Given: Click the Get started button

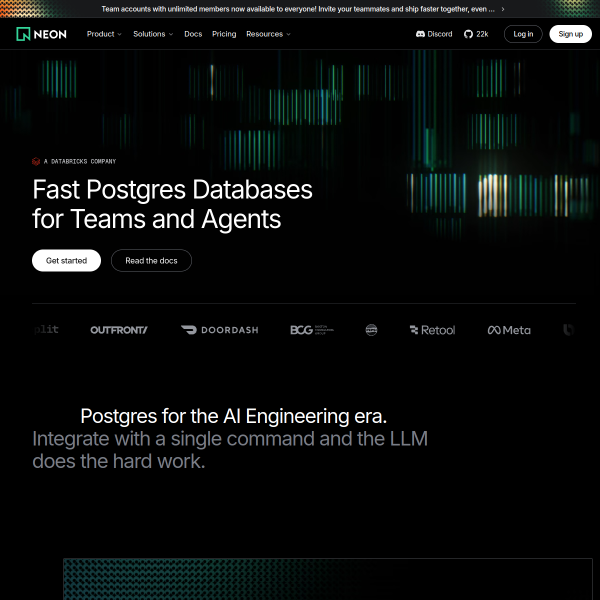Looking at the screenshot, I should pos(67,261).
